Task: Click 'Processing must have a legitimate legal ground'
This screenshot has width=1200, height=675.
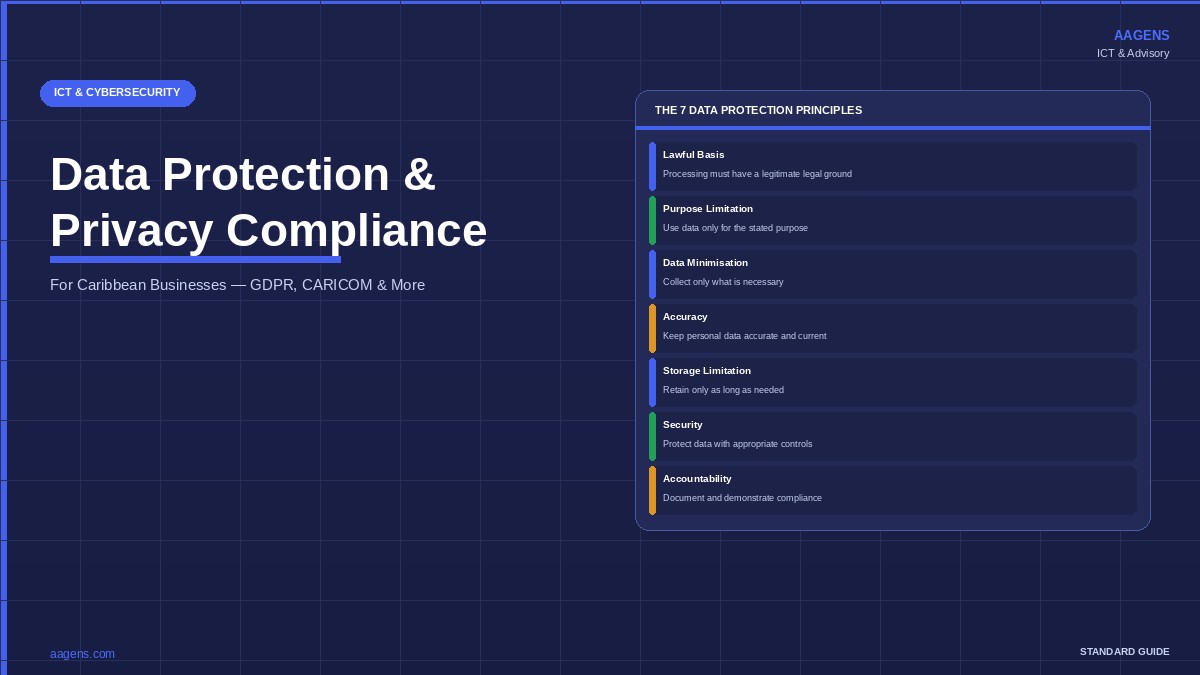Action: pyautogui.click(x=757, y=174)
